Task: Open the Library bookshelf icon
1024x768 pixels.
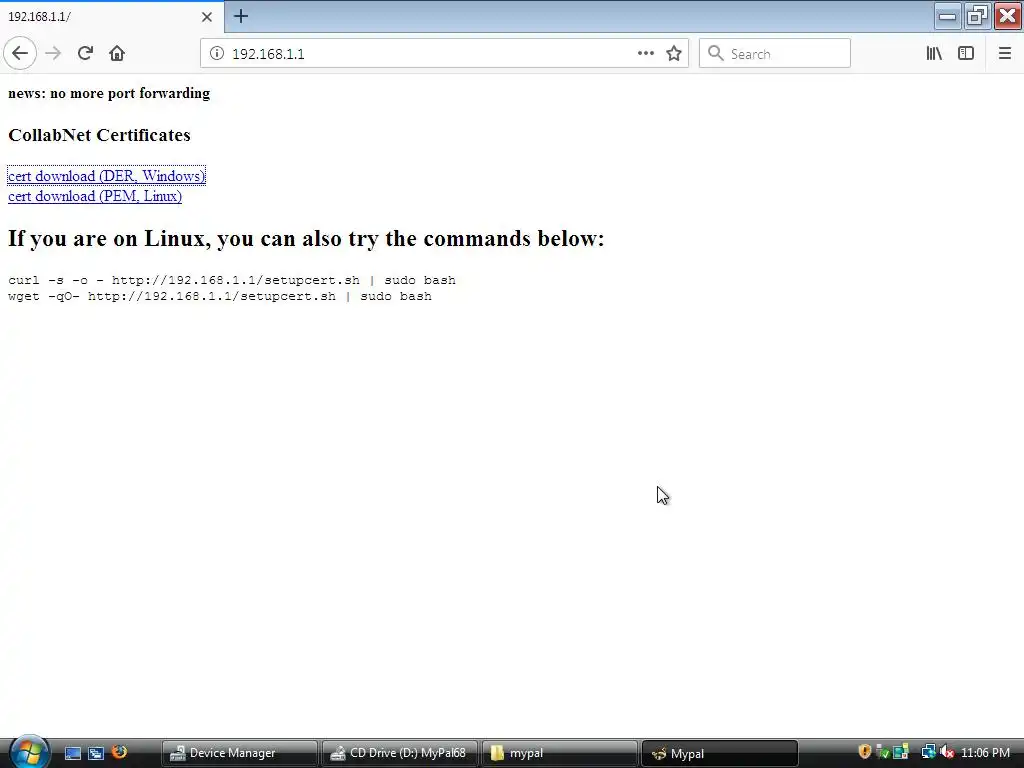Action: pos(934,54)
